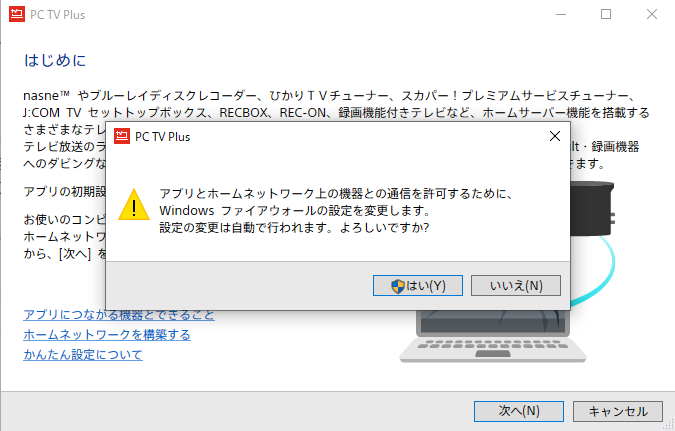Click the black nasne device illustration
675x431 pixels.
592,208
